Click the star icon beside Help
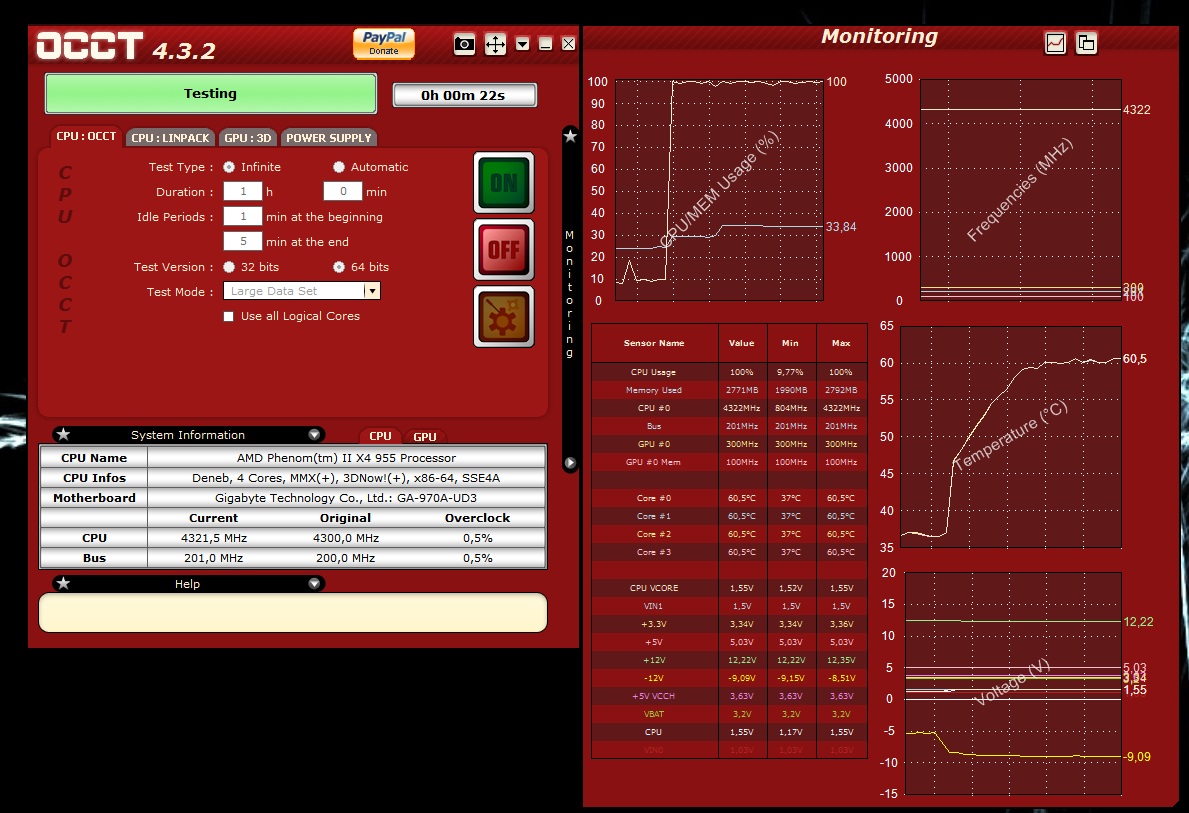Screen dimensions: 1189x813 [64, 583]
